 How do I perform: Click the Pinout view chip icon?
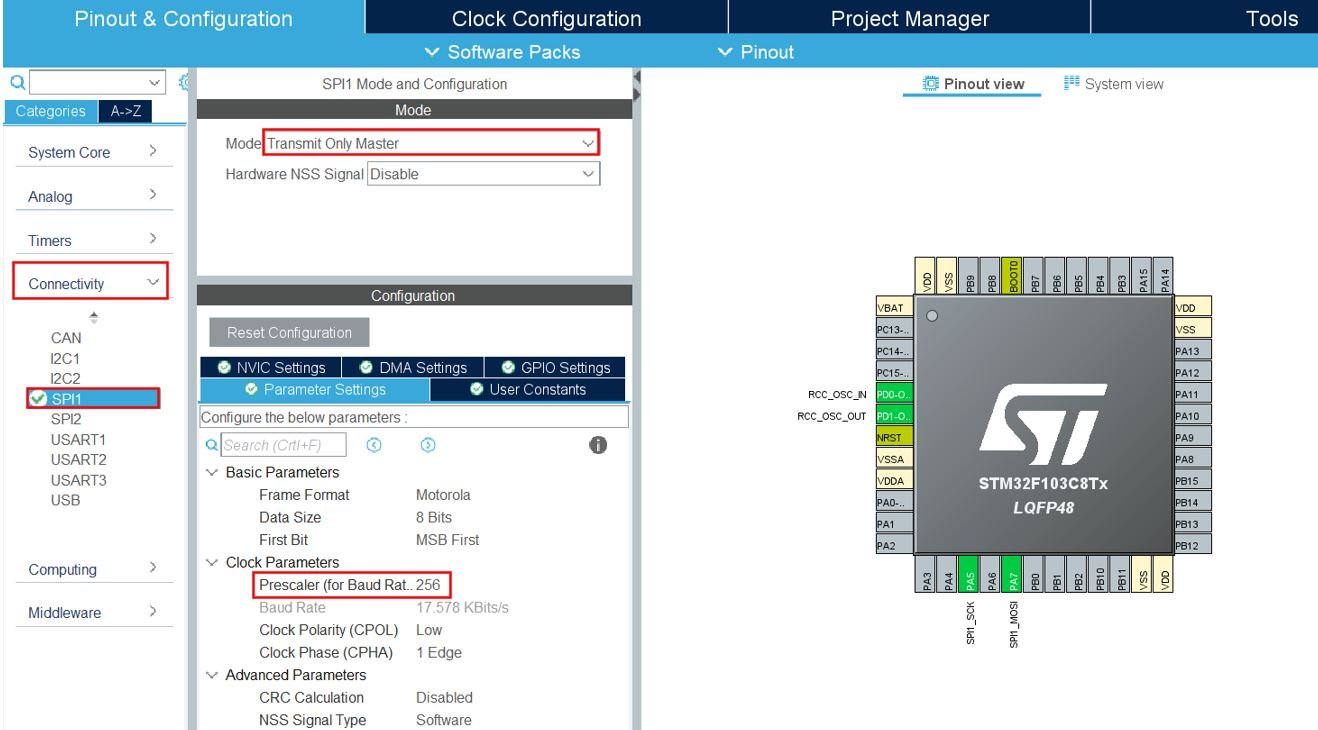pyautogui.click(x=930, y=84)
